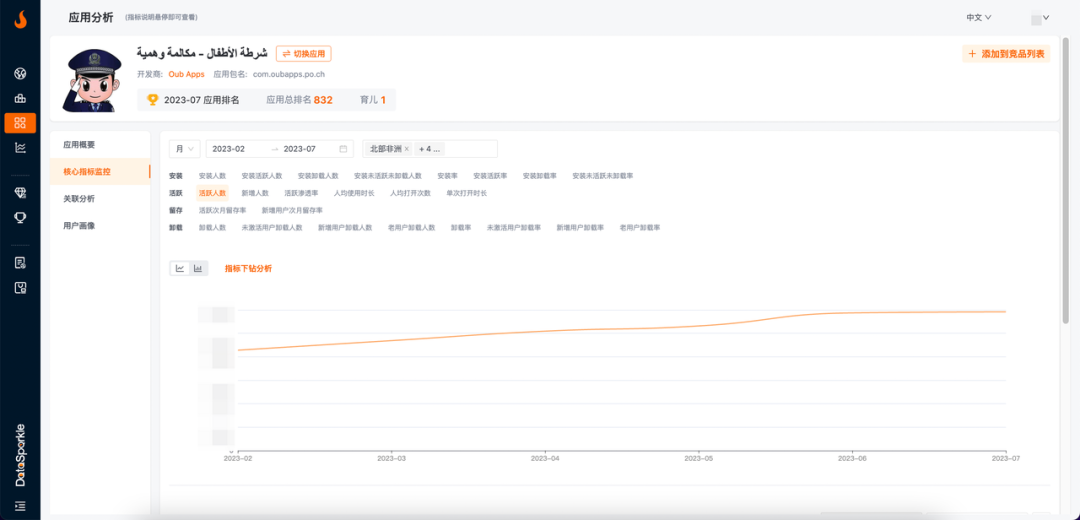Viewport: 1080px width, 520px height.
Task: Open the 应用概要 tab
Action: point(79,145)
